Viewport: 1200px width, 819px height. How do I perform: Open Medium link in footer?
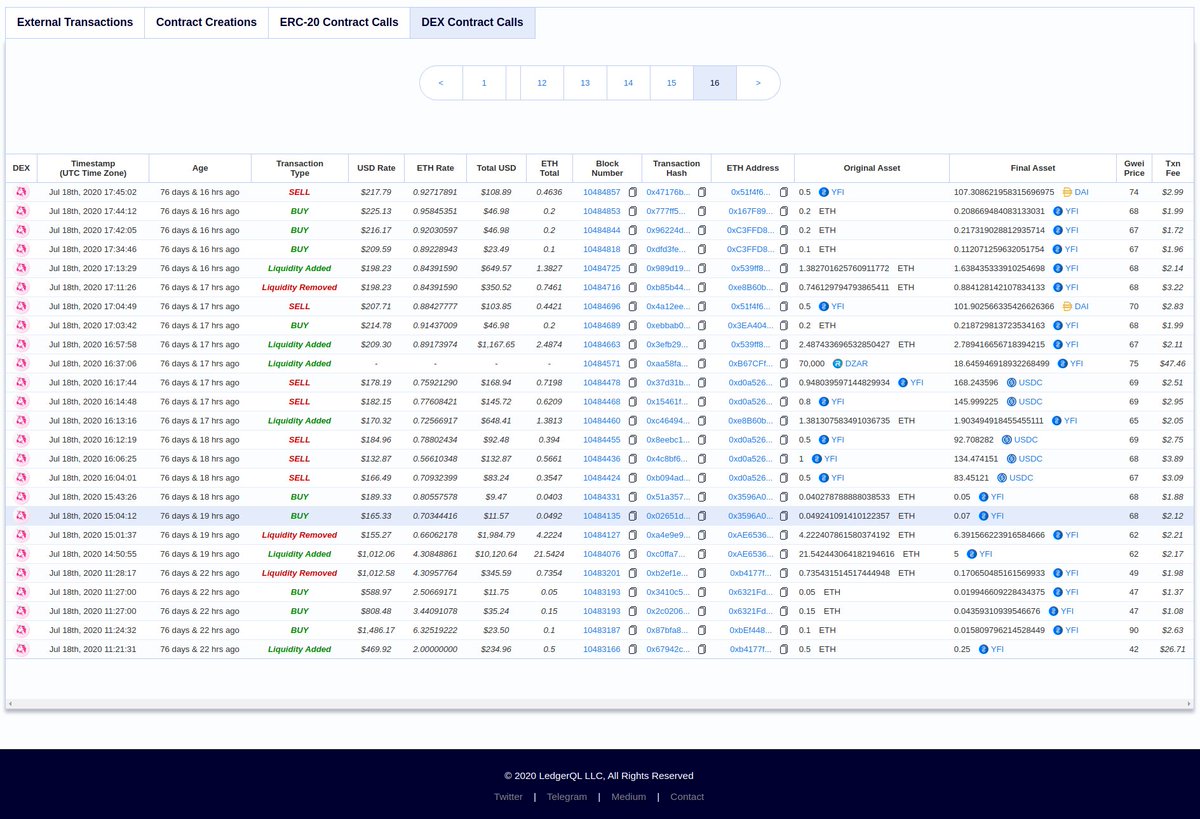coord(628,797)
